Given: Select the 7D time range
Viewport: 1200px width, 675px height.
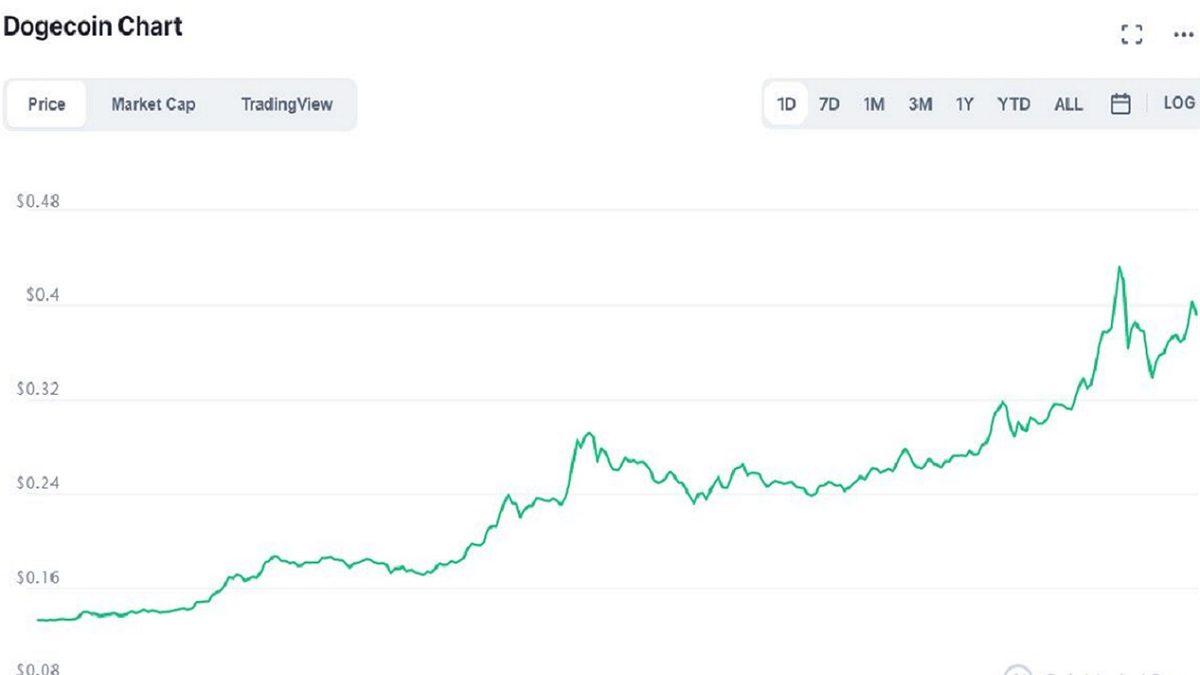Looking at the screenshot, I should pos(829,103).
